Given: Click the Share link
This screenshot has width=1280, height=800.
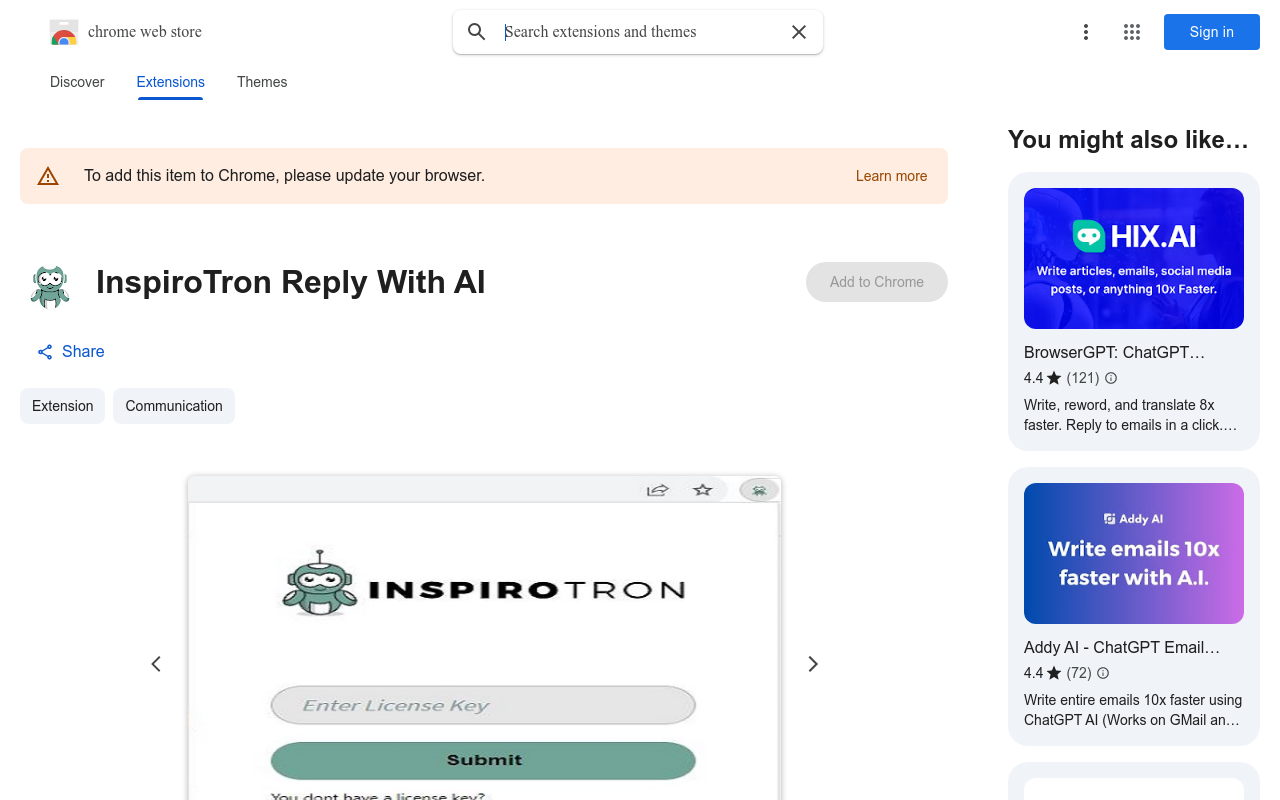Looking at the screenshot, I should 83,351.
